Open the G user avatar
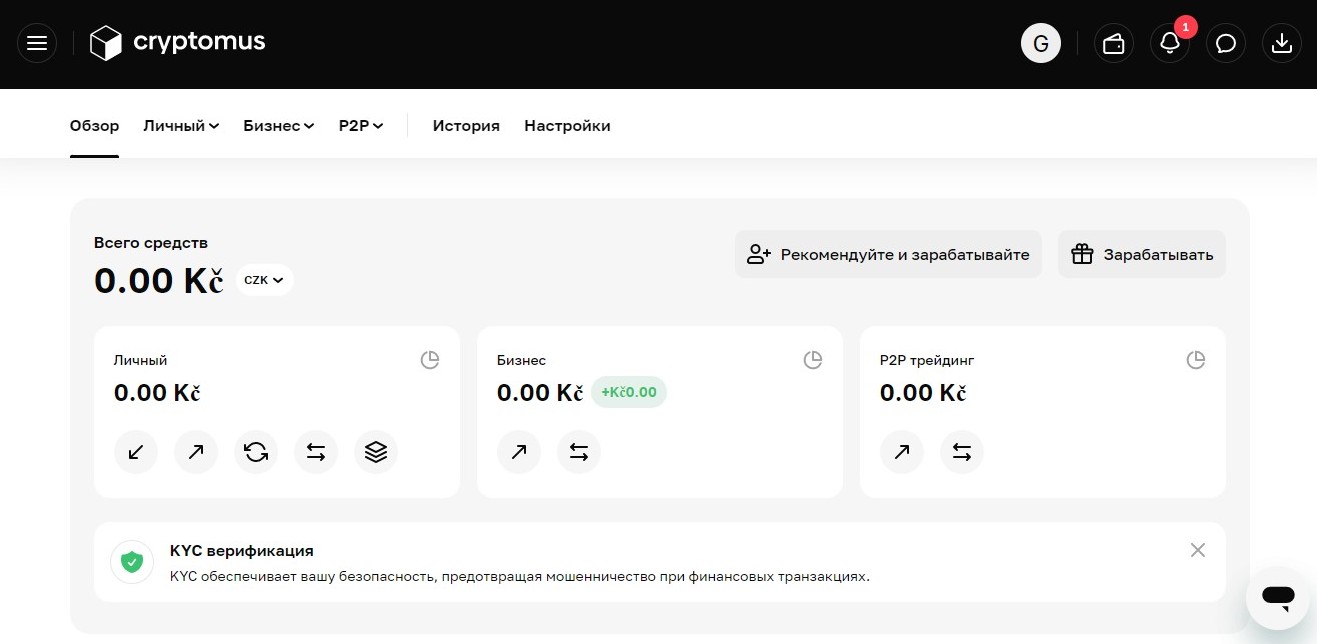 [x=1040, y=43]
